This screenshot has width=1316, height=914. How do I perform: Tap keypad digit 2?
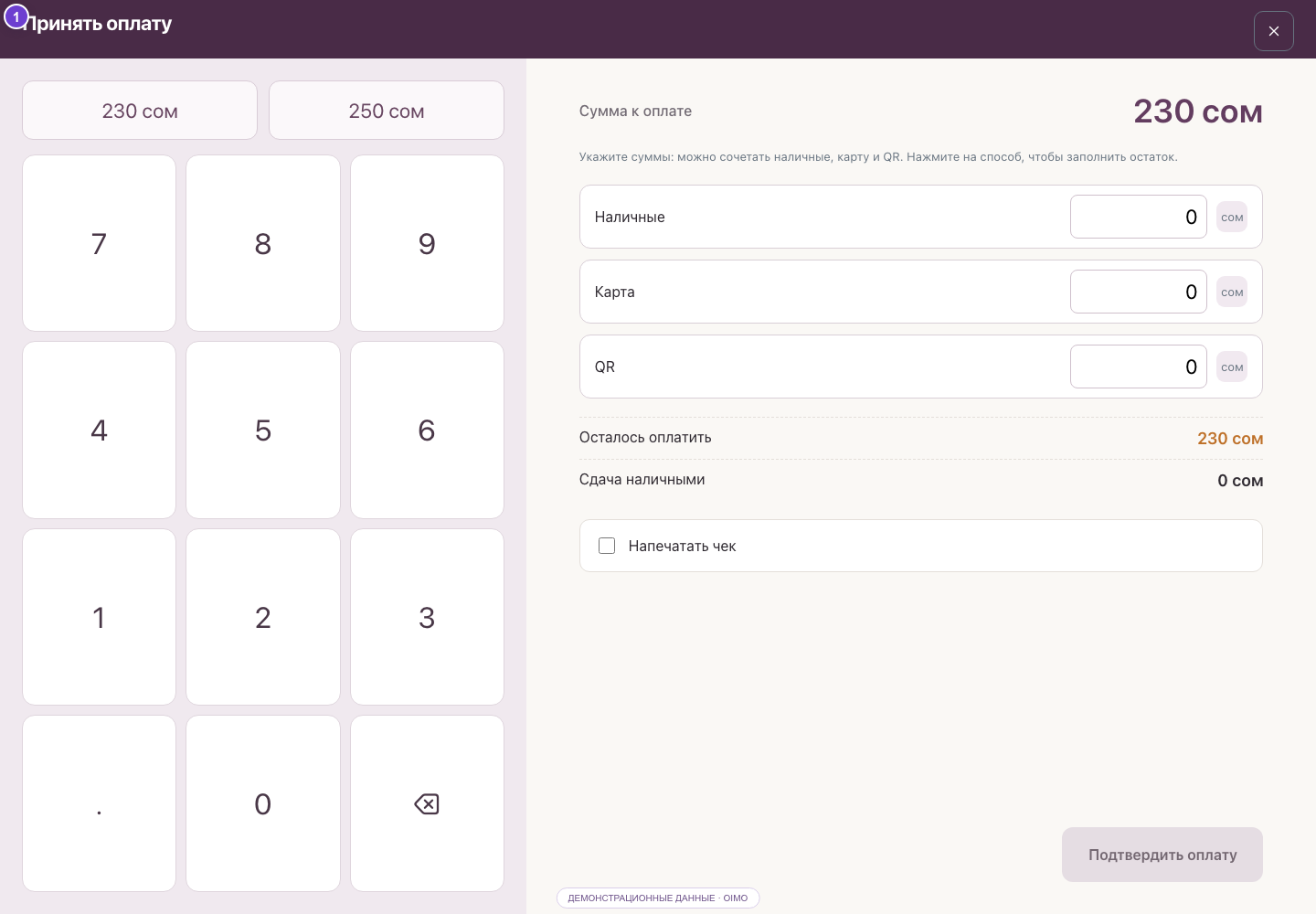[x=263, y=617]
